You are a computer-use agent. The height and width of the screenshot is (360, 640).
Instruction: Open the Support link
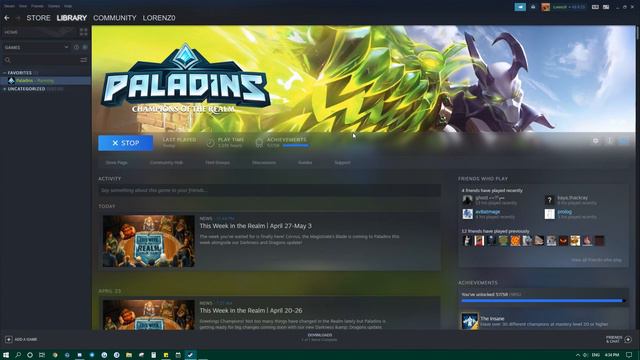pyautogui.click(x=342, y=162)
